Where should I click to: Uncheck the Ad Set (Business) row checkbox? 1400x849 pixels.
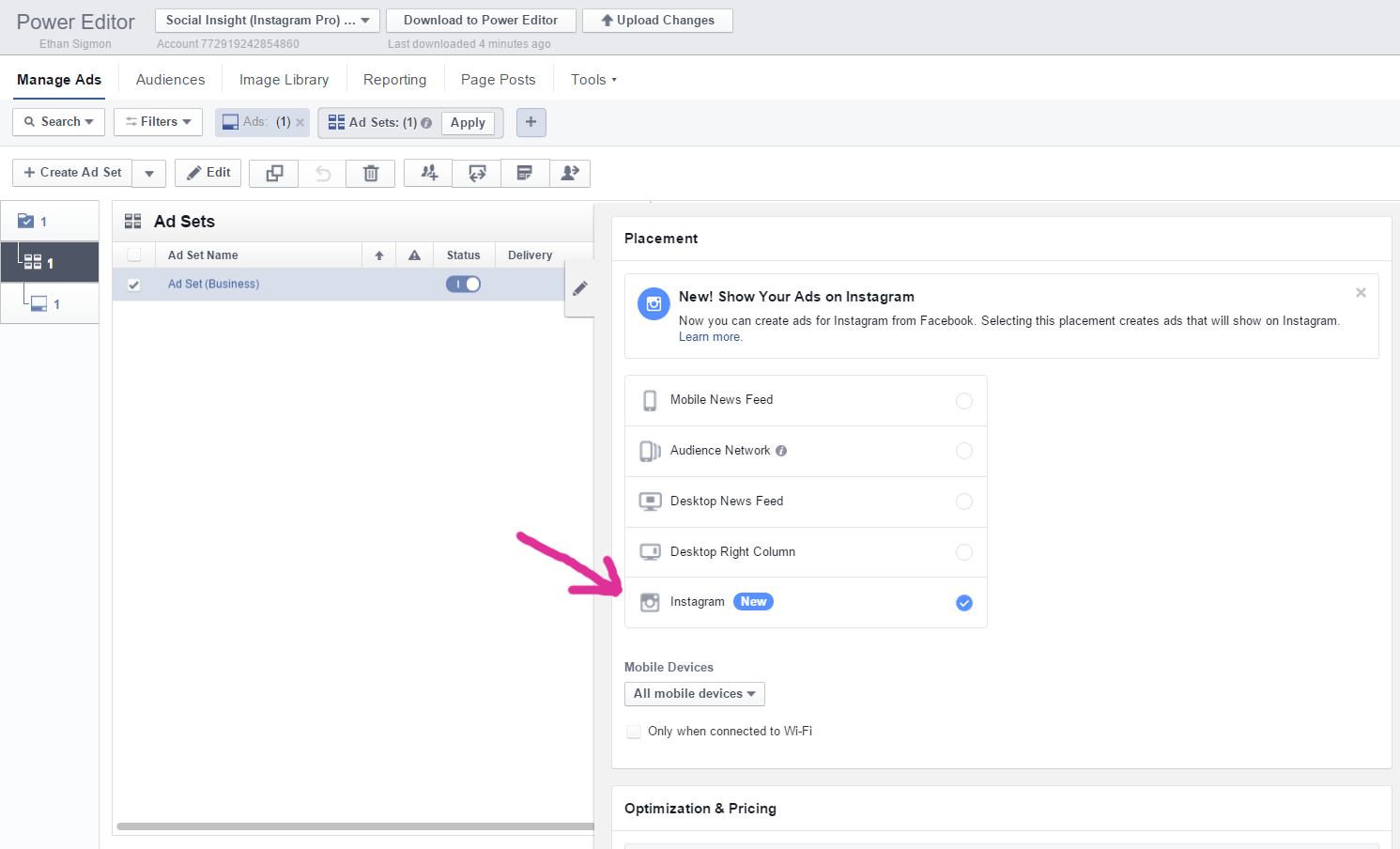tap(134, 285)
